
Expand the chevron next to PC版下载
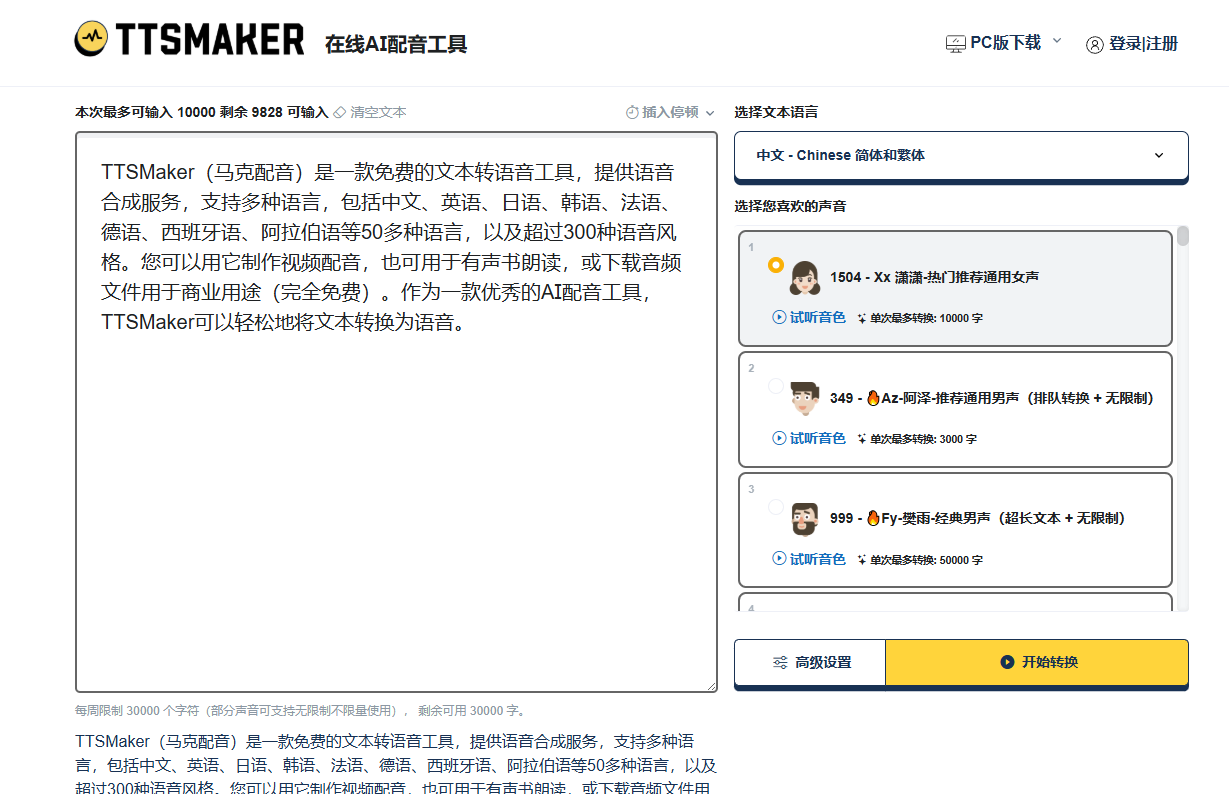(x=1057, y=42)
